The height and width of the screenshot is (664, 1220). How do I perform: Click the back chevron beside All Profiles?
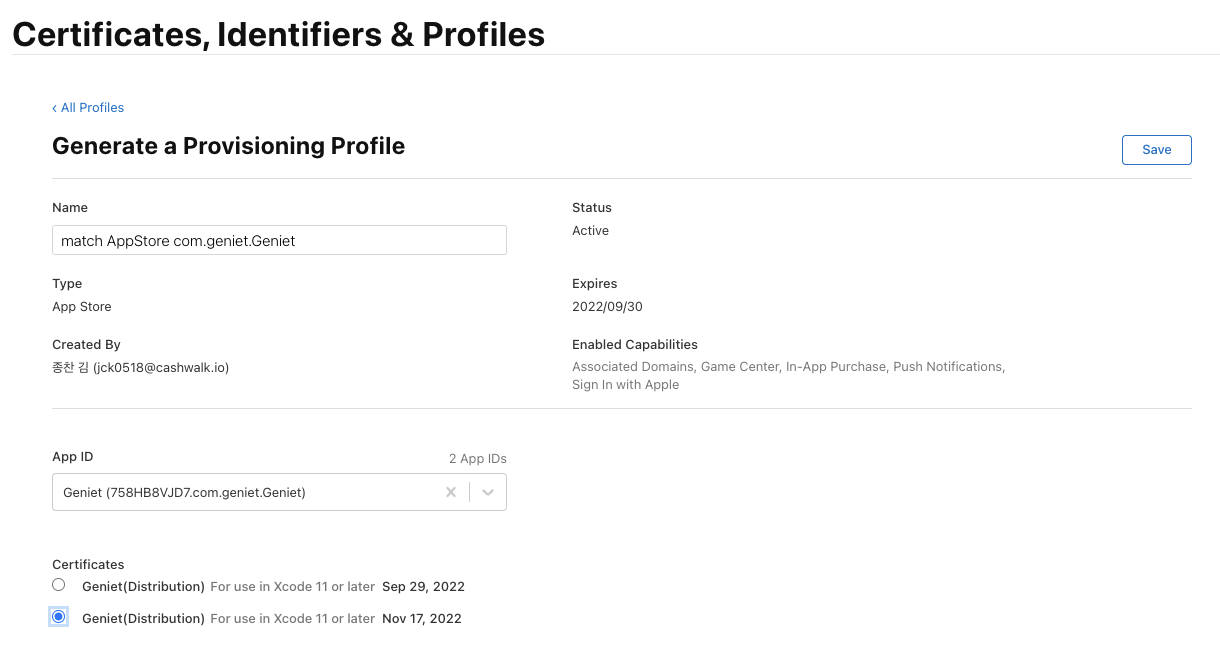click(x=55, y=108)
